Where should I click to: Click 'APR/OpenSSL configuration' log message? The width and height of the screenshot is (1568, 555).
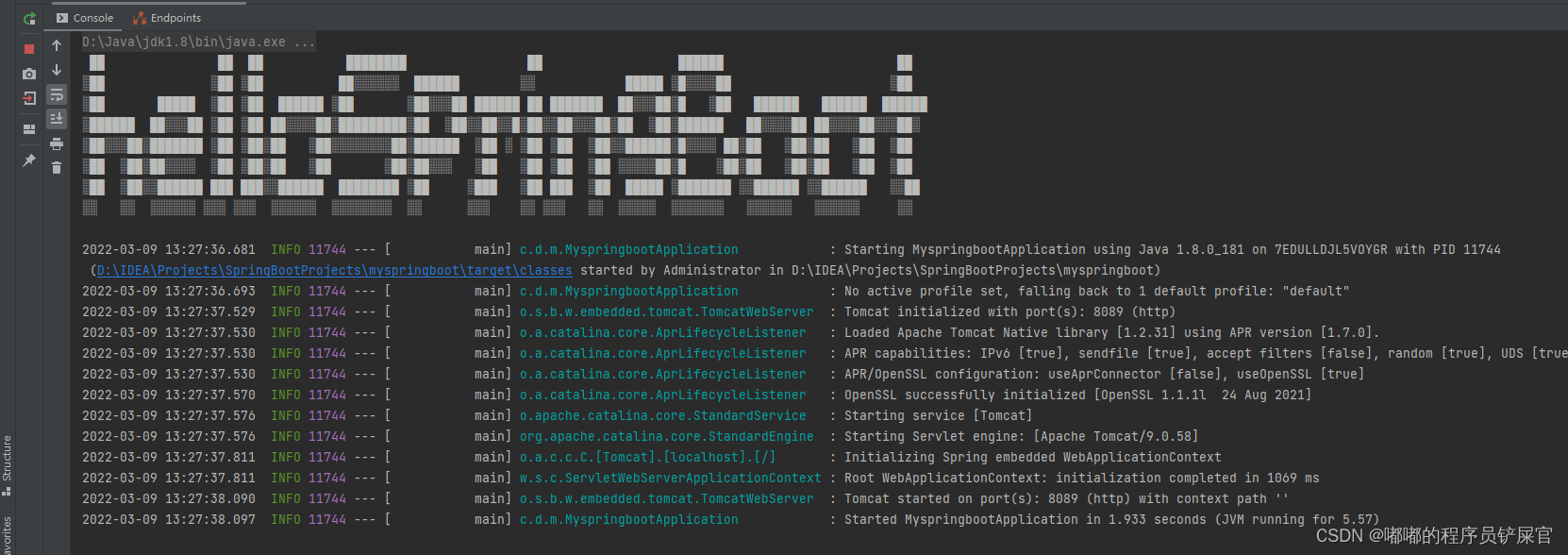point(1104,374)
